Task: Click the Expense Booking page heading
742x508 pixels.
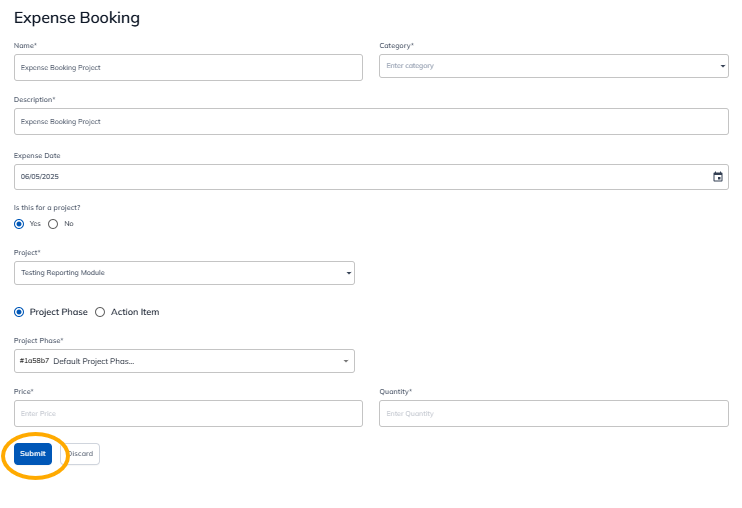Action: point(77,18)
